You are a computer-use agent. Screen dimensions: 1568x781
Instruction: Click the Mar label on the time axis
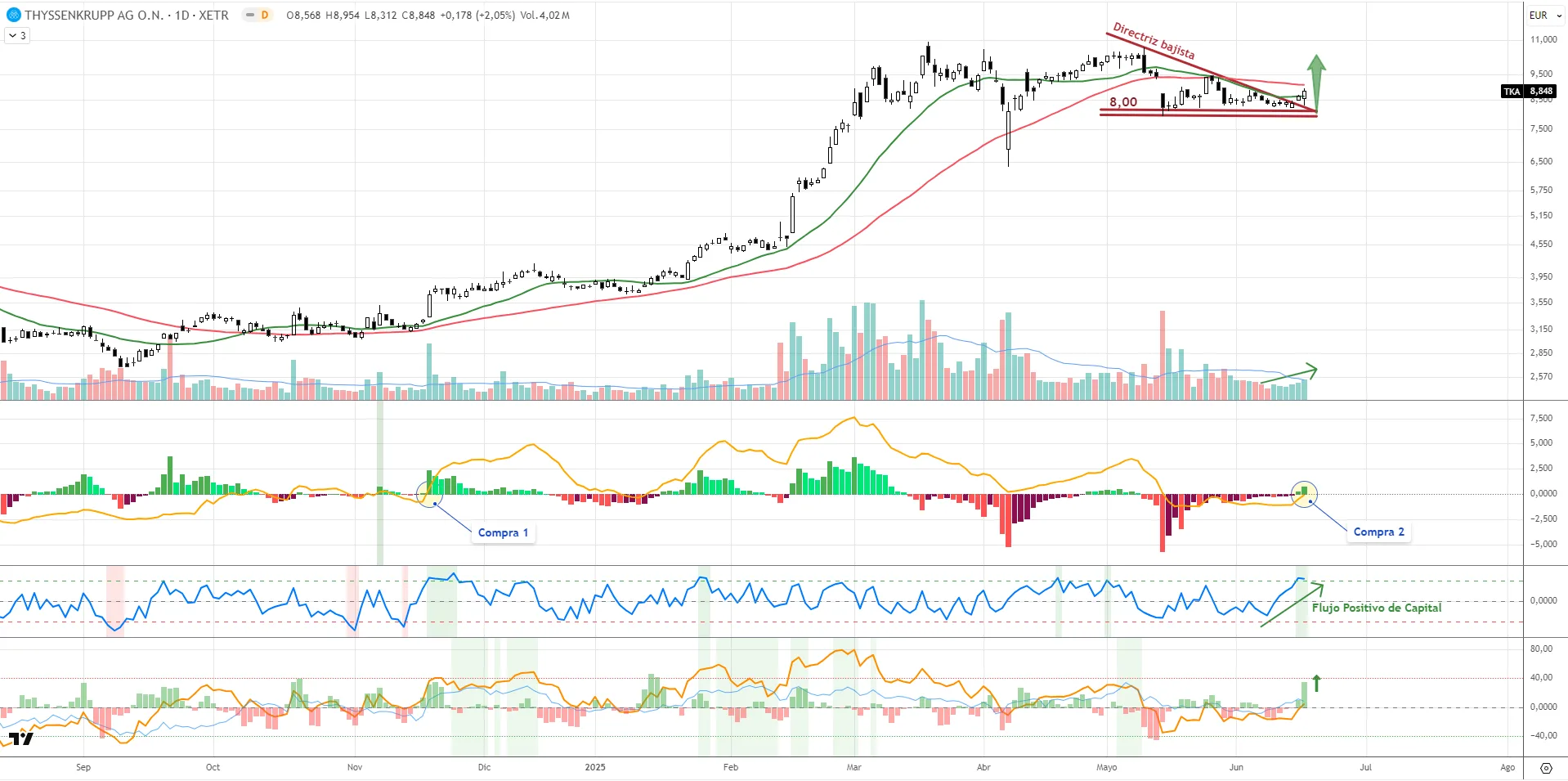[853, 767]
